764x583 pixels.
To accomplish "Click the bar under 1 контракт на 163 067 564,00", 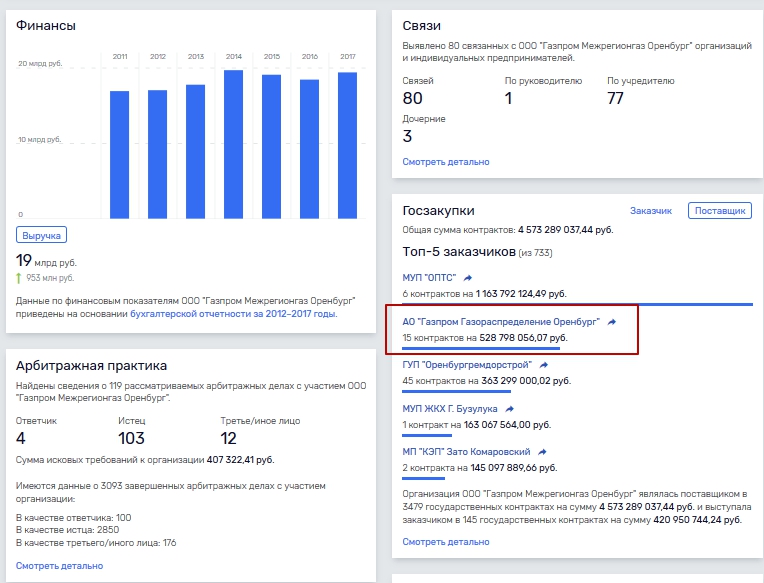I will click(x=427, y=435).
